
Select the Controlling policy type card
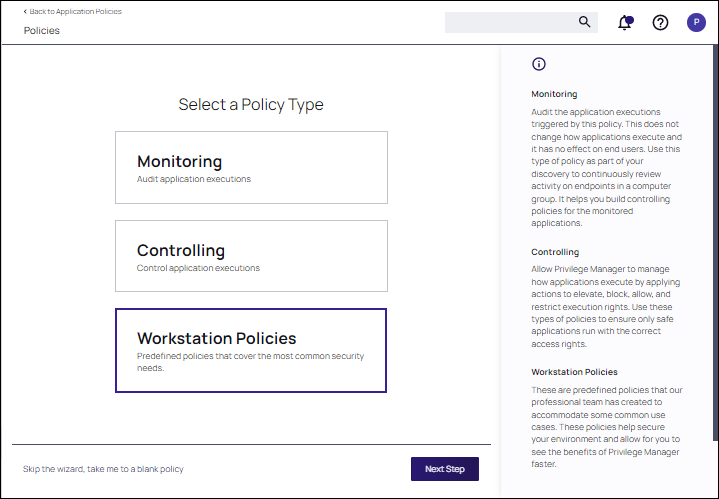point(251,256)
